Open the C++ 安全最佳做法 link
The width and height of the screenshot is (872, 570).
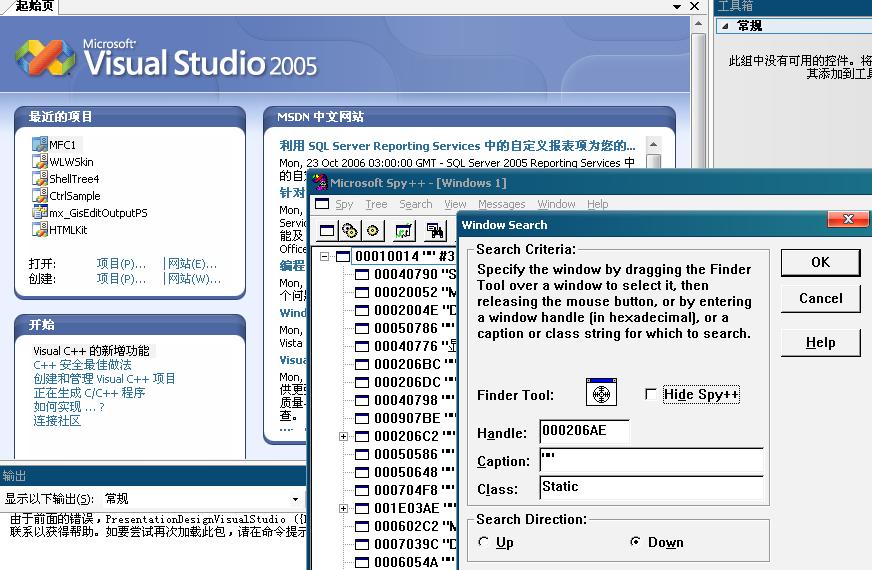click(x=82, y=365)
